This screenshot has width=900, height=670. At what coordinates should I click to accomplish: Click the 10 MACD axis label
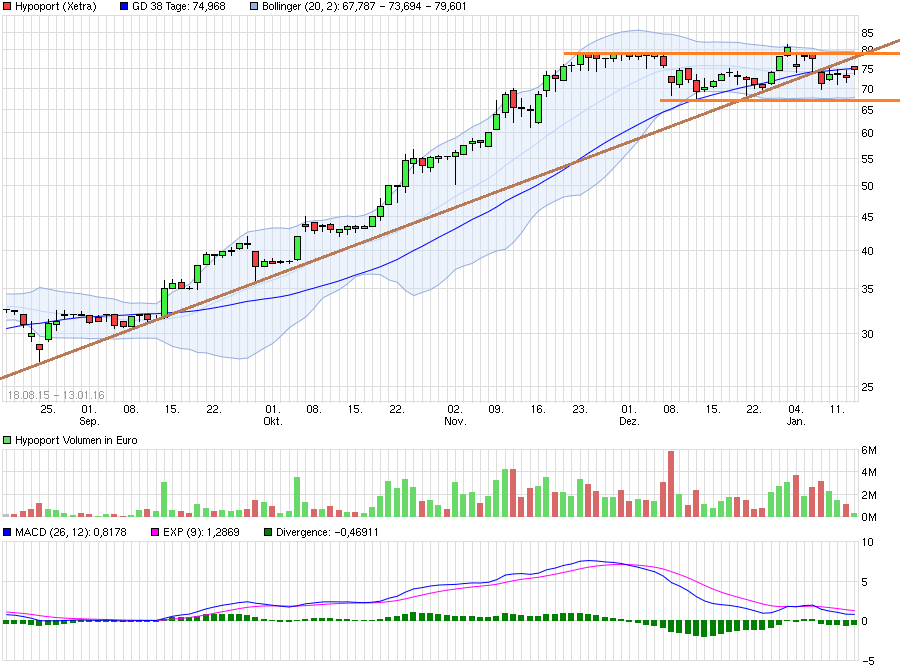(867, 542)
